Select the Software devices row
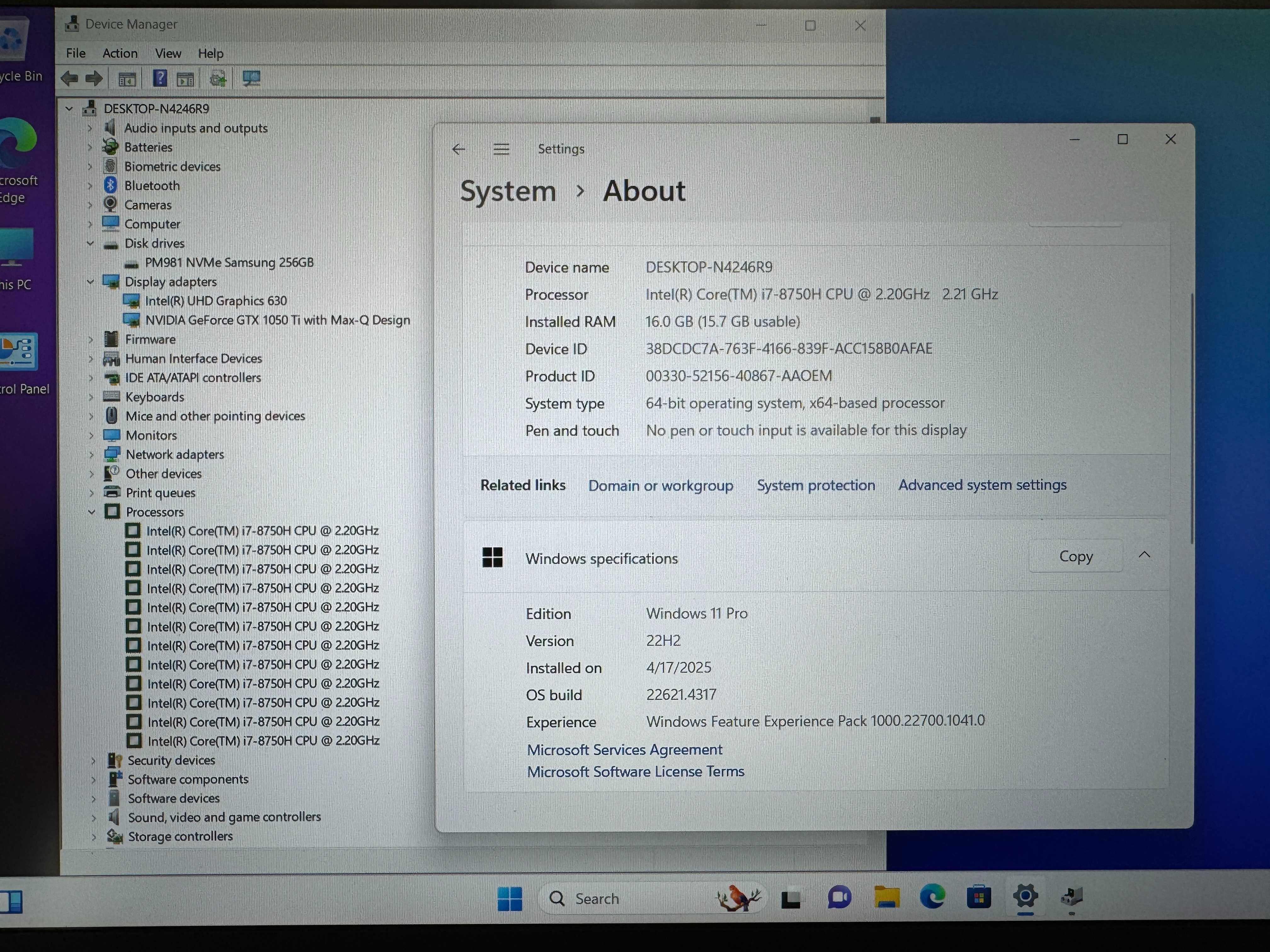Viewport: 1270px width, 952px height. tap(173, 798)
